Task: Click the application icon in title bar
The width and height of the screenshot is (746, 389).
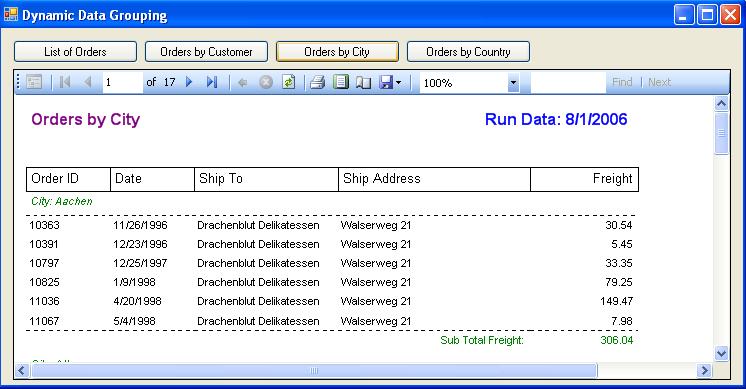Action: 10,15
